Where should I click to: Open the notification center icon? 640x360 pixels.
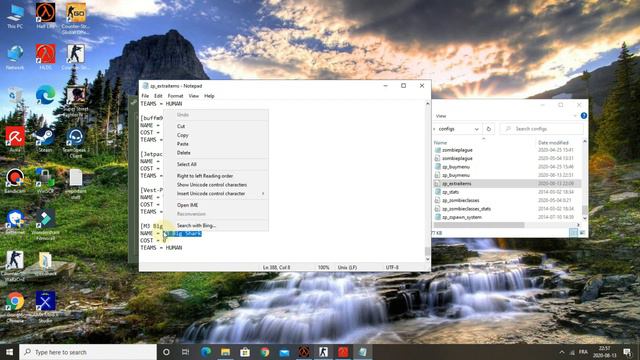[627, 352]
